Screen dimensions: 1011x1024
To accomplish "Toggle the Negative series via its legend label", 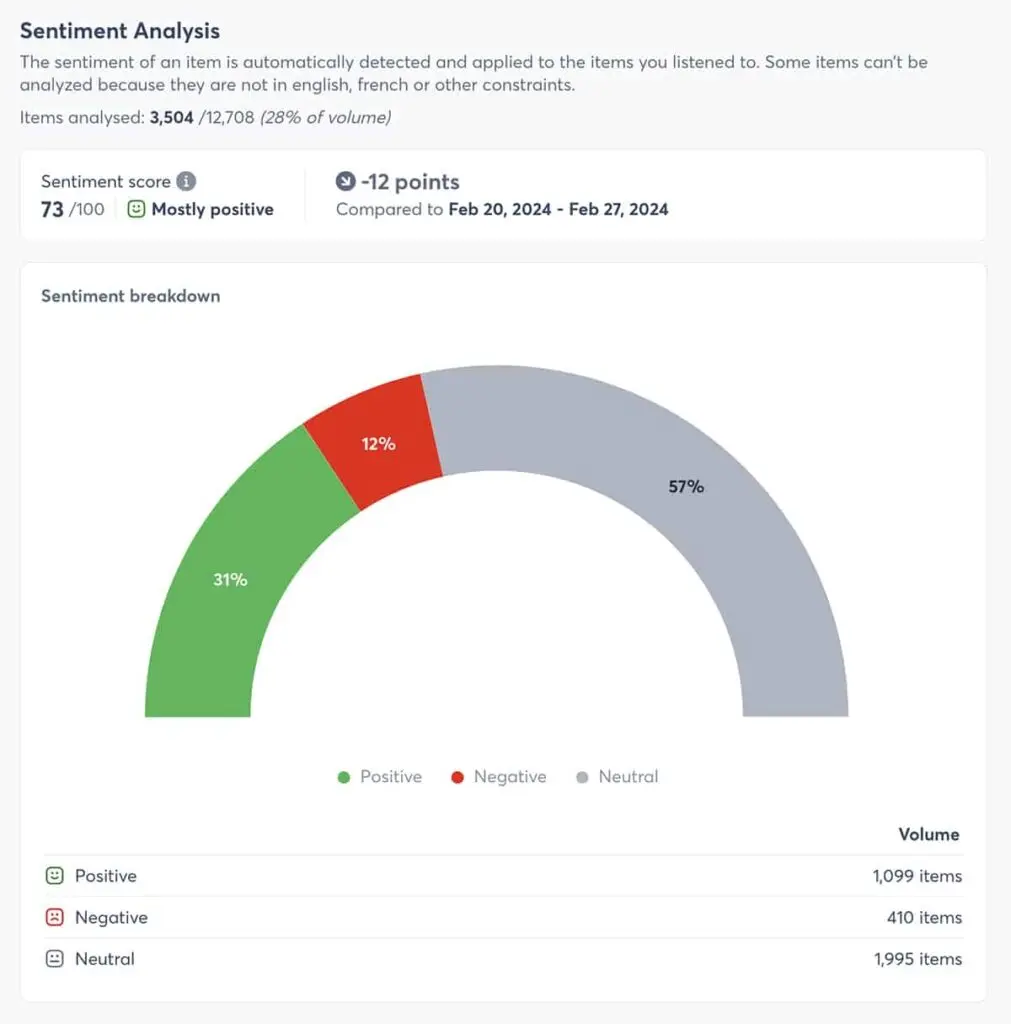I will coord(510,776).
